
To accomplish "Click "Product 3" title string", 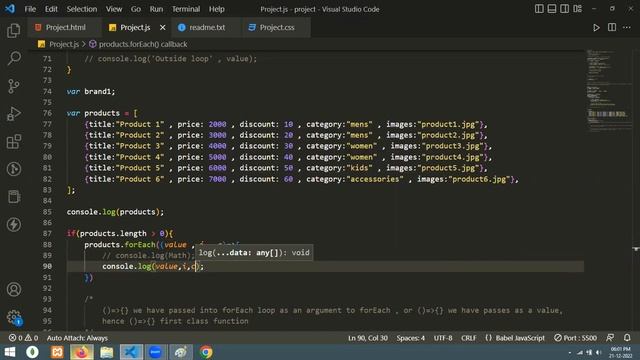I will pos(140,146).
